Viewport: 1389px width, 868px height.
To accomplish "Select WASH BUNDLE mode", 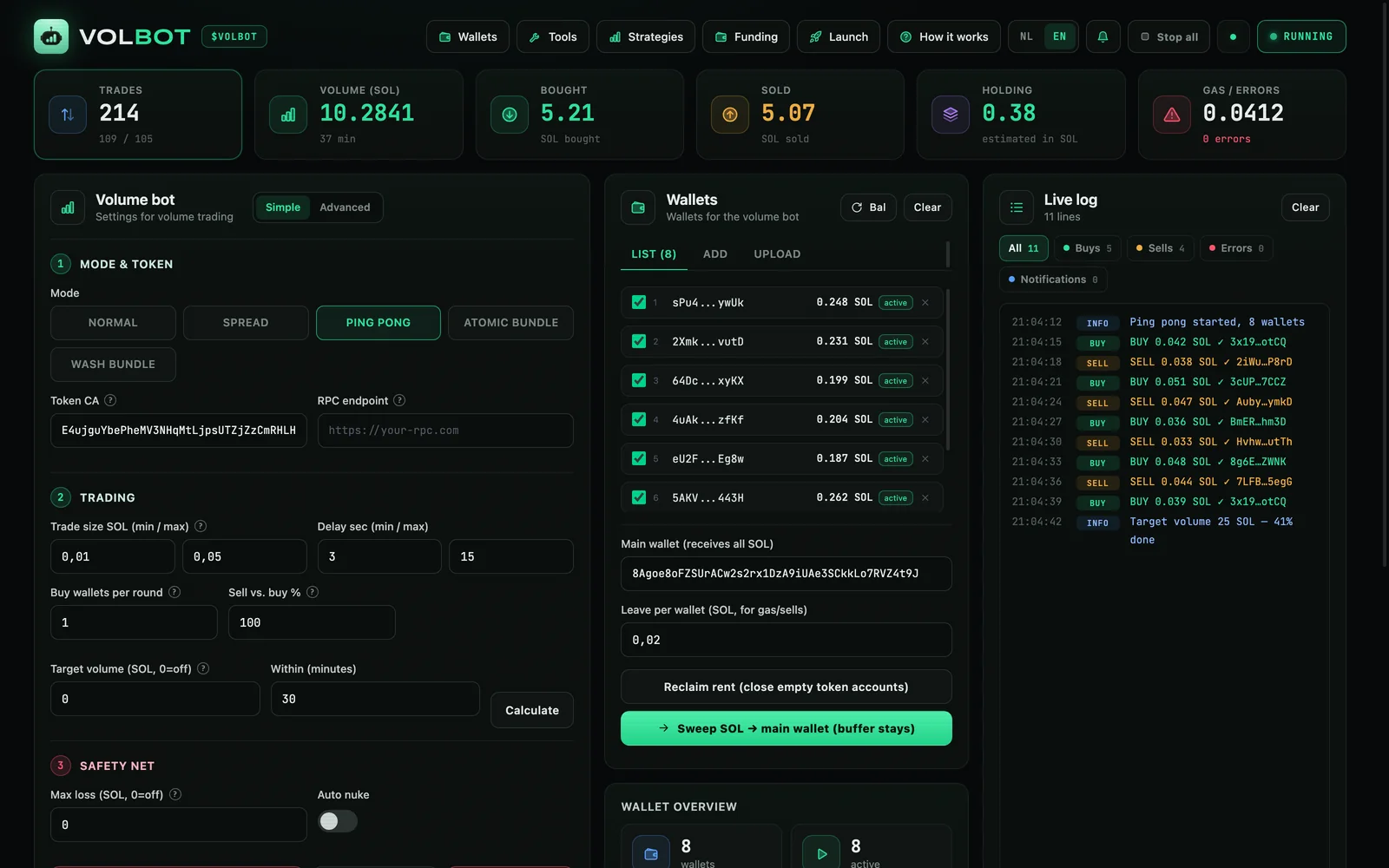I will tap(113, 365).
